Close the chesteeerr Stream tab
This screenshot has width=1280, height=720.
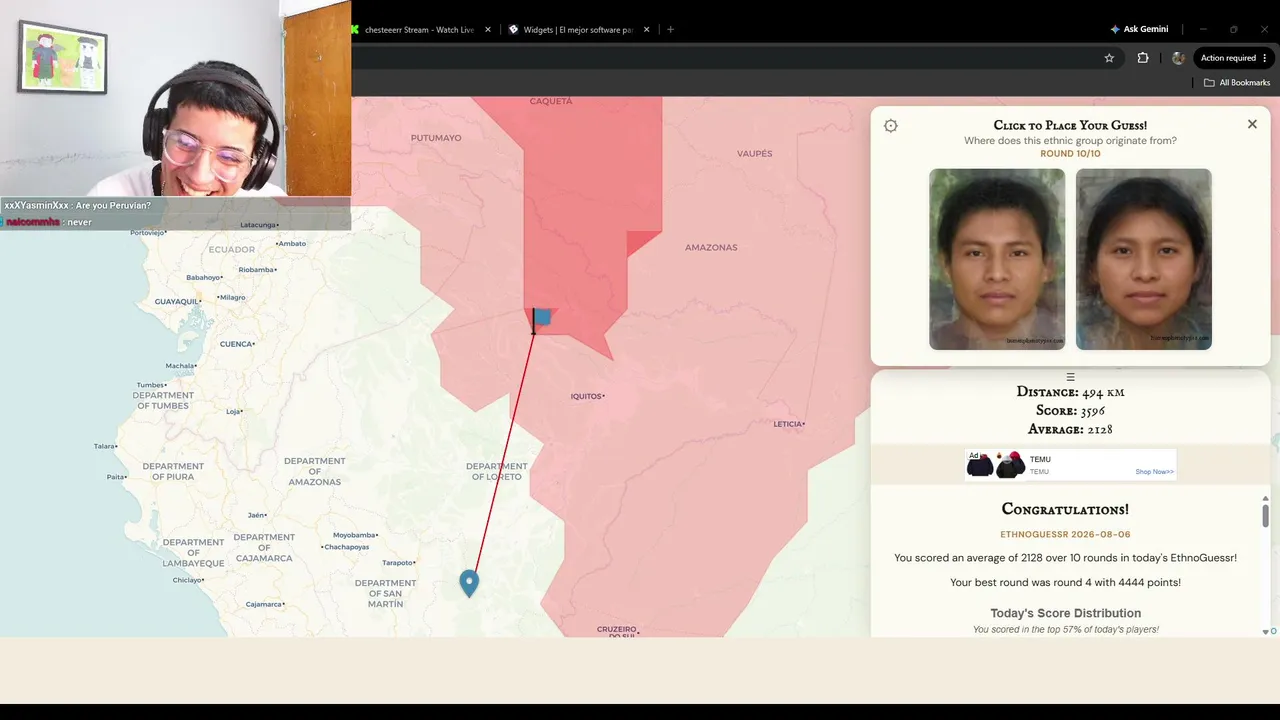click(488, 30)
